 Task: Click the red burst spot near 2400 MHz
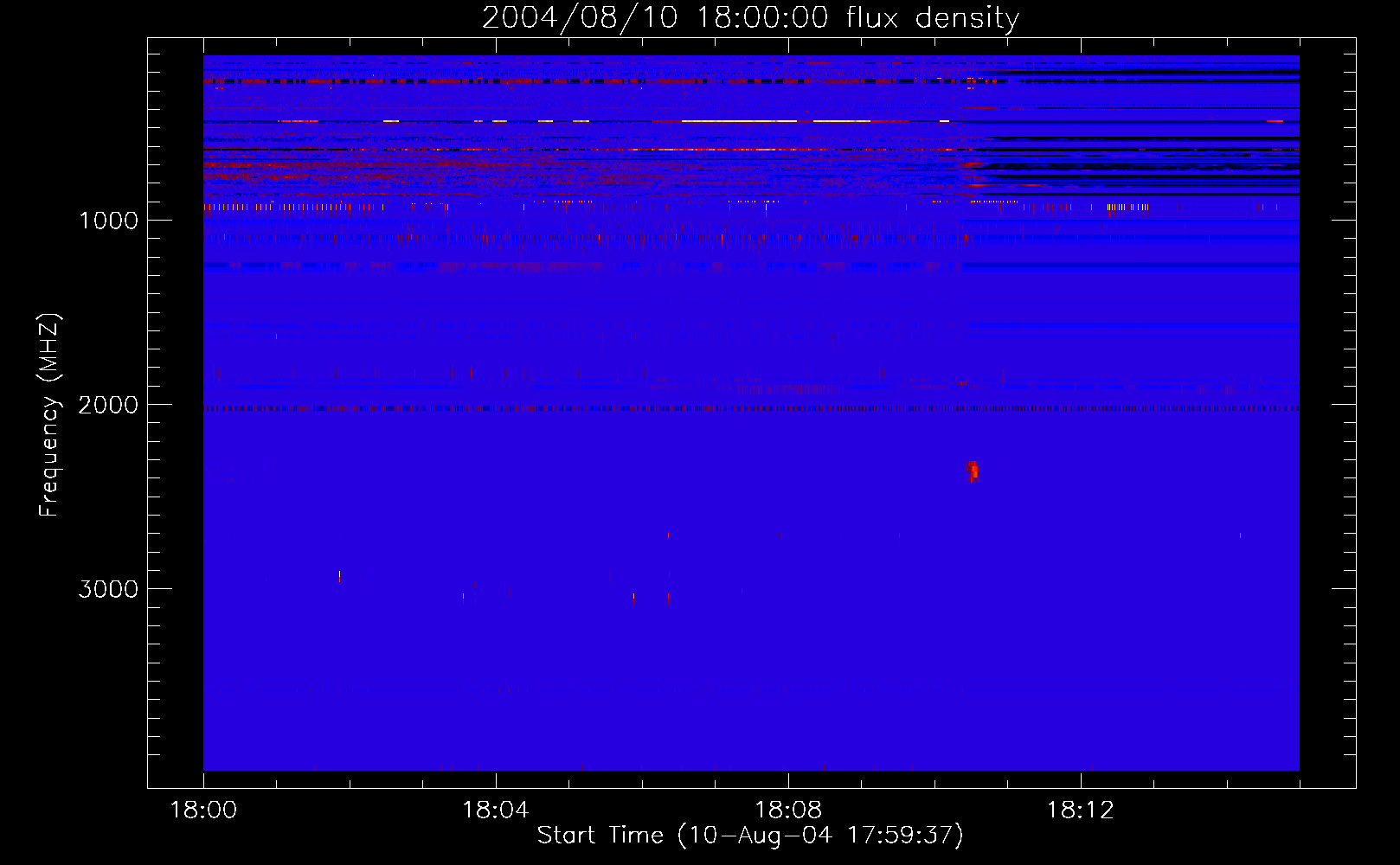click(973, 471)
